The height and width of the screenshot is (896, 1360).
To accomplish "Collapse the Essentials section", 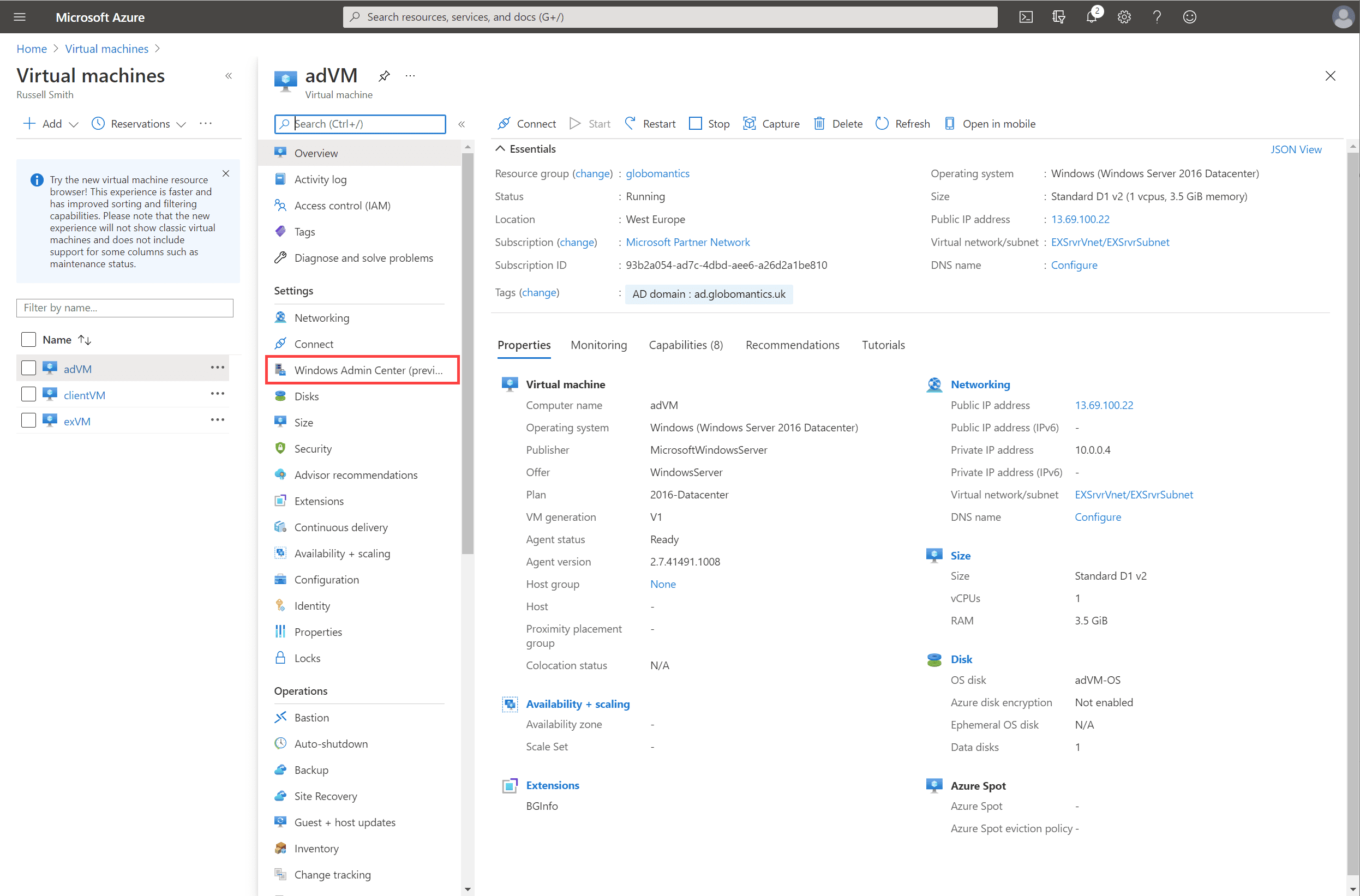I will (x=500, y=148).
